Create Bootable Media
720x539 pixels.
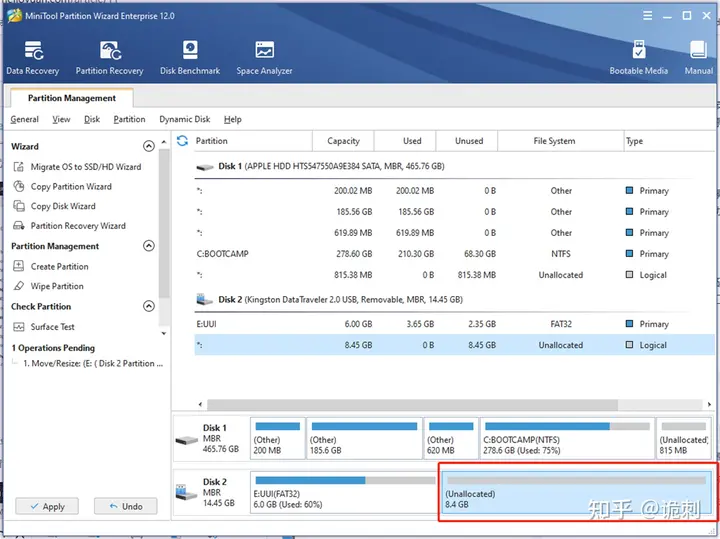[x=638, y=58]
